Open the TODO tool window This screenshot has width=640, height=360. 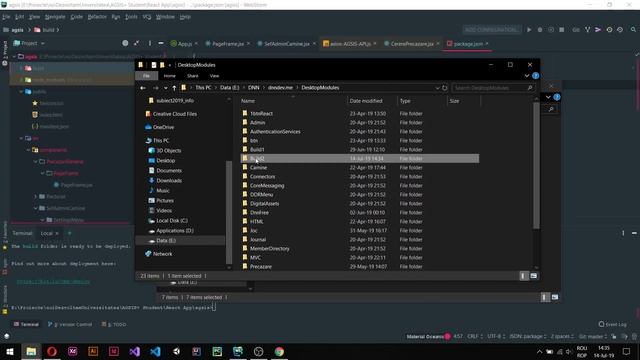pos(114,324)
